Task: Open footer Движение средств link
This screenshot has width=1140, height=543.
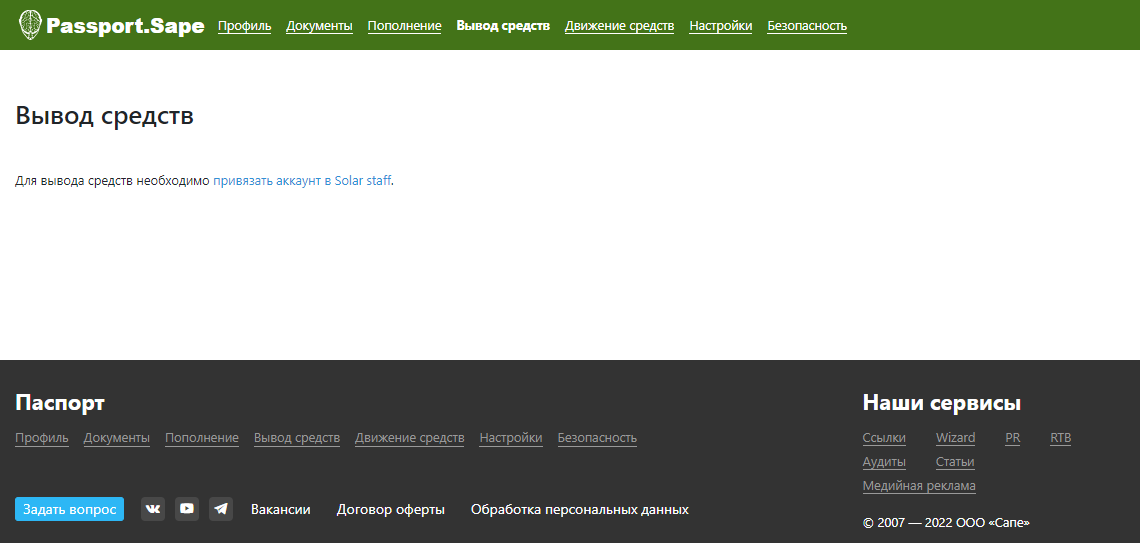Action: [x=409, y=438]
